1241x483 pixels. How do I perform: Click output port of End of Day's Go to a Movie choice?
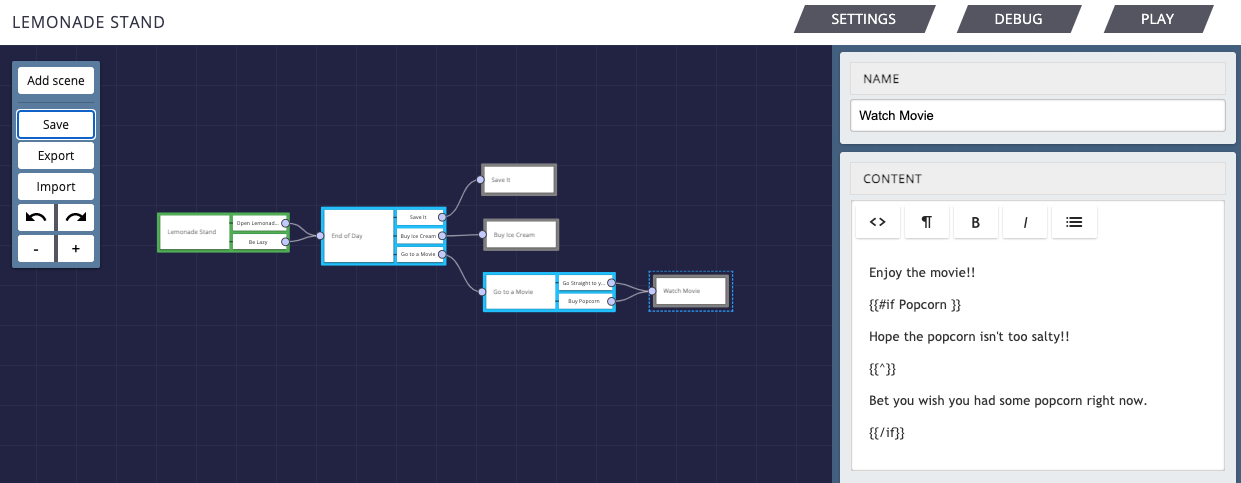442,254
